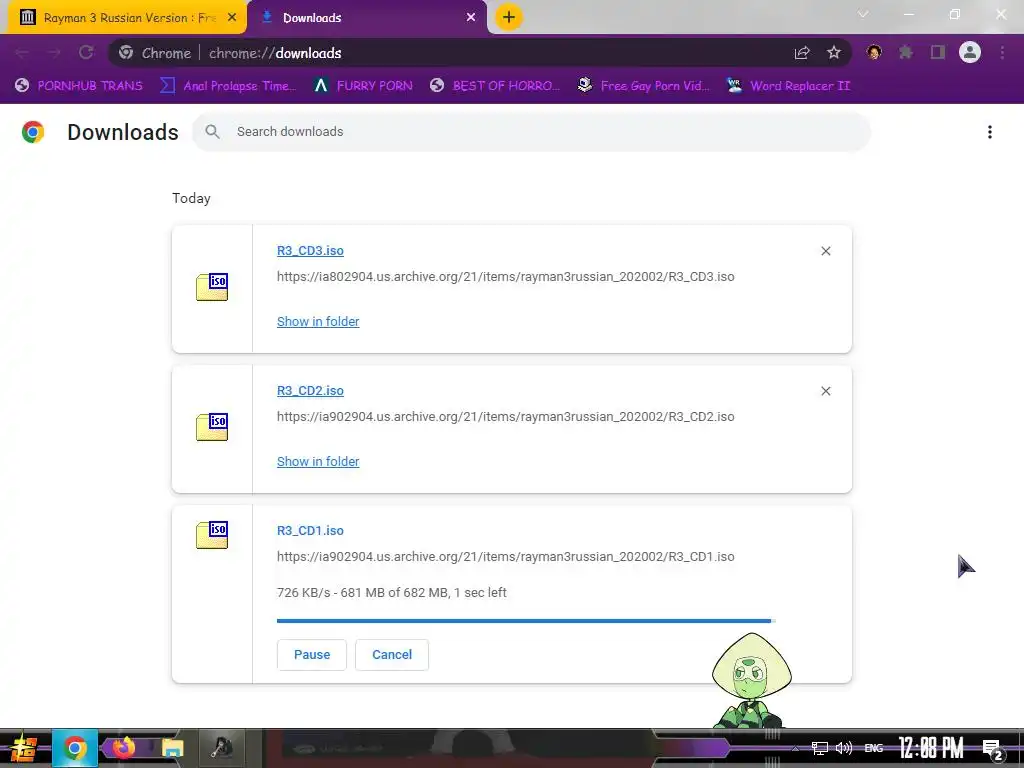Image resolution: width=1024 pixels, height=768 pixels.
Task: Cancel the R3_CD1.iso download
Action: click(x=392, y=654)
